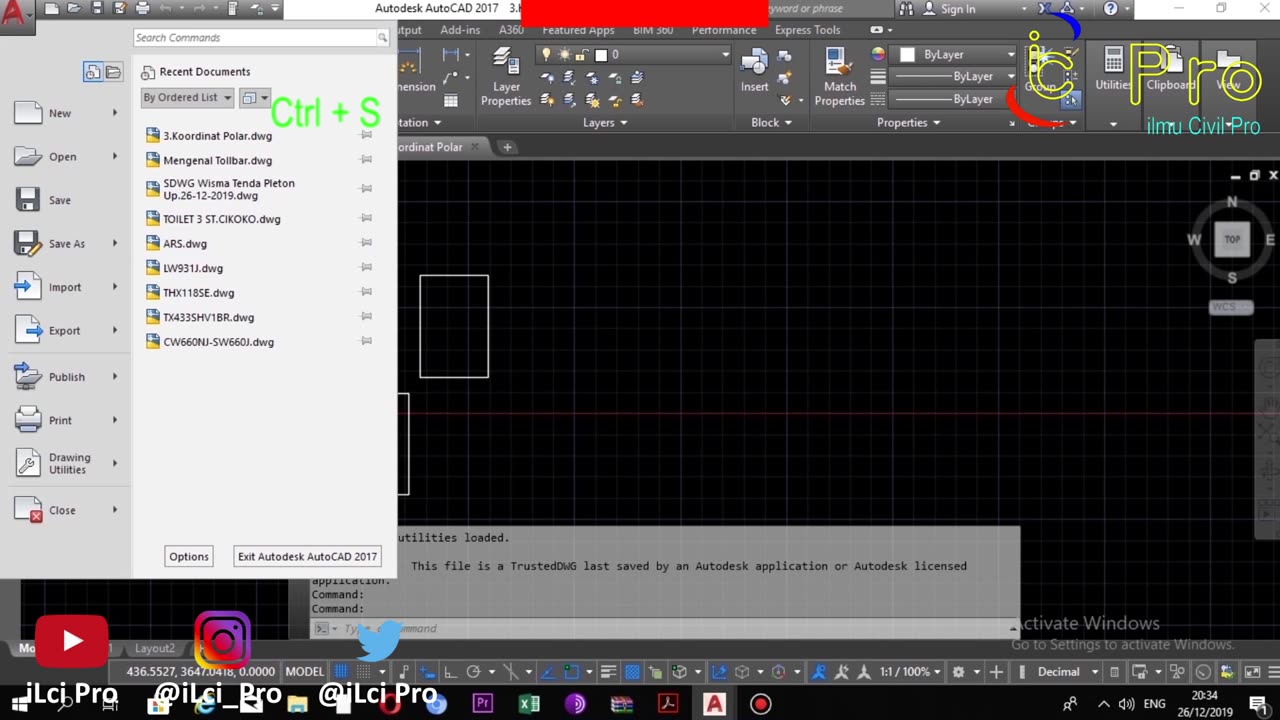Click the pin icon beside LW931J.dwg
Viewport: 1280px width, 720px height.
(366, 267)
